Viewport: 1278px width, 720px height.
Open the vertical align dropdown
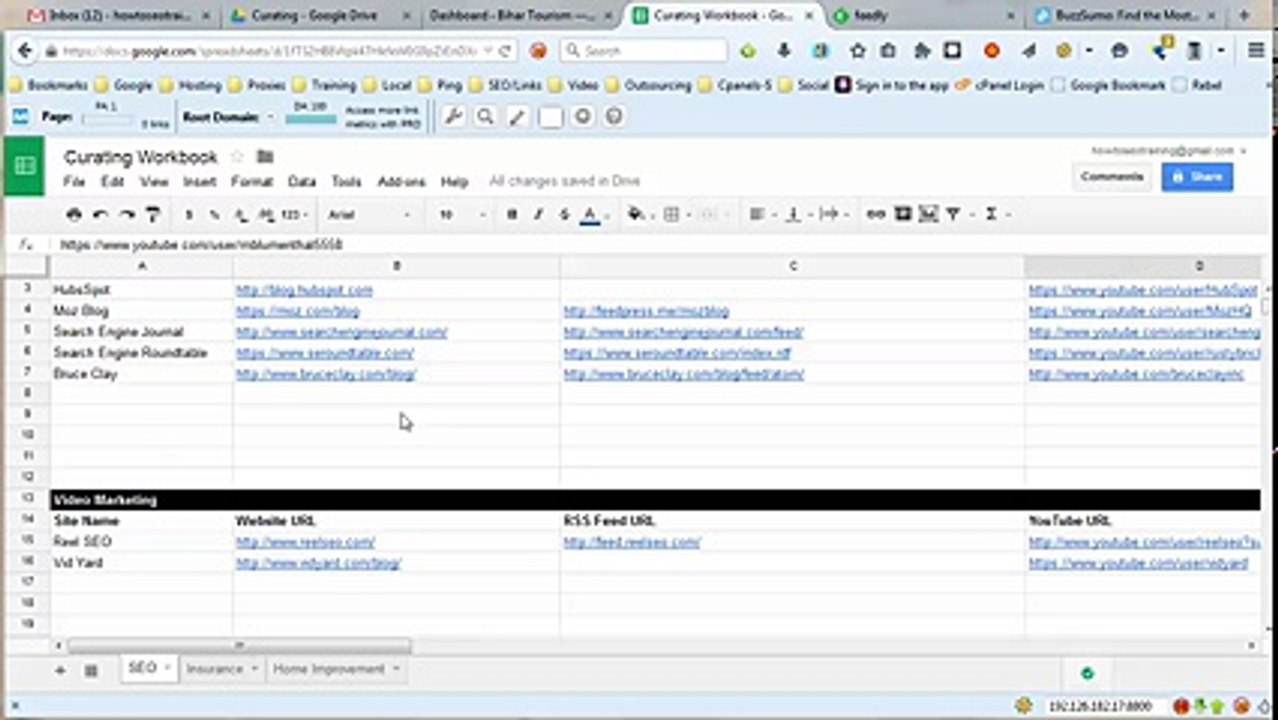tap(797, 214)
